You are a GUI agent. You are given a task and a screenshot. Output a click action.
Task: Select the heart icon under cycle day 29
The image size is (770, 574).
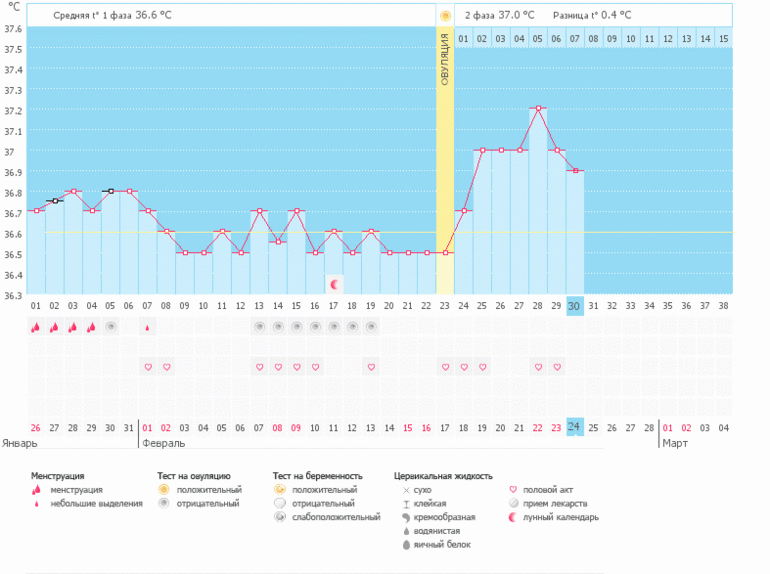coord(557,367)
